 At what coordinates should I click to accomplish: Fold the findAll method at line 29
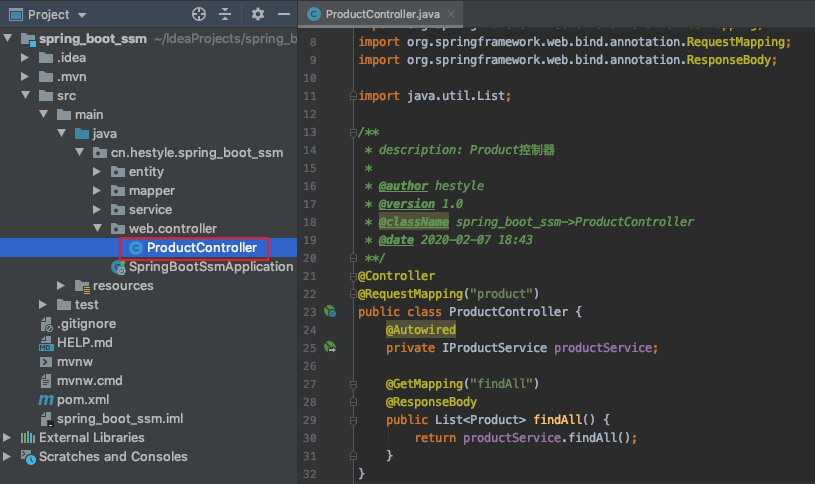click(x=353, y=420)
